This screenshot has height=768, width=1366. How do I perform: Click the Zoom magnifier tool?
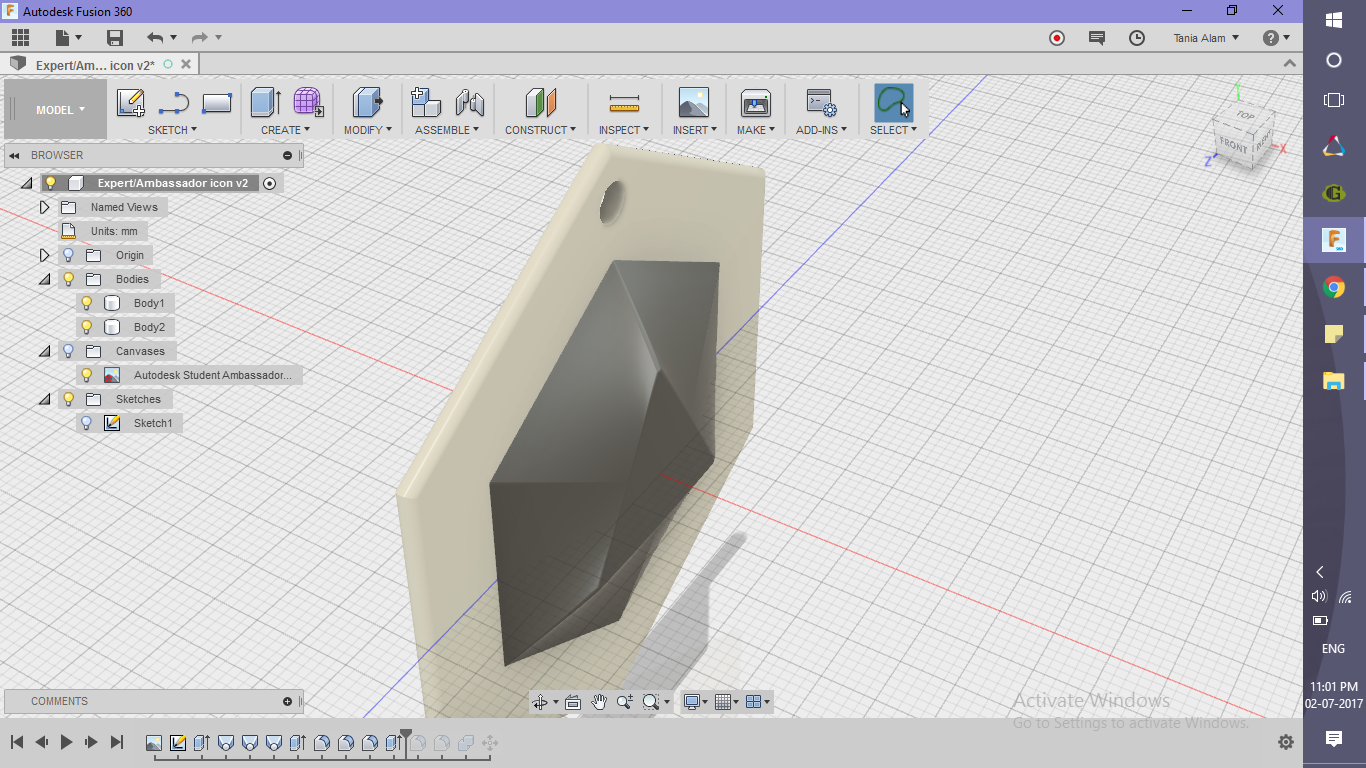click(625, 702)
